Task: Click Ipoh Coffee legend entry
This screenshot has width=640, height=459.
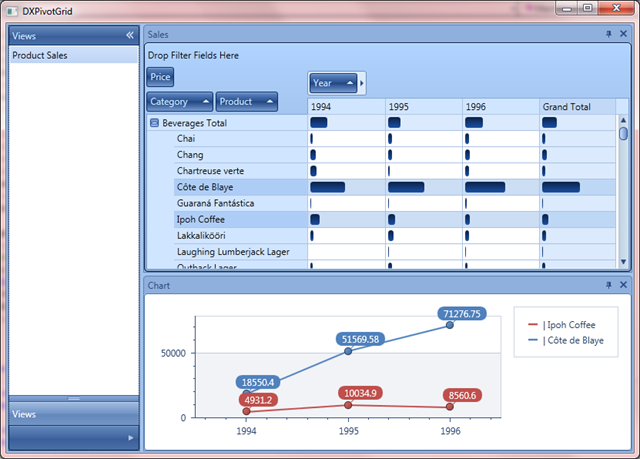Action: coord(562,325)
